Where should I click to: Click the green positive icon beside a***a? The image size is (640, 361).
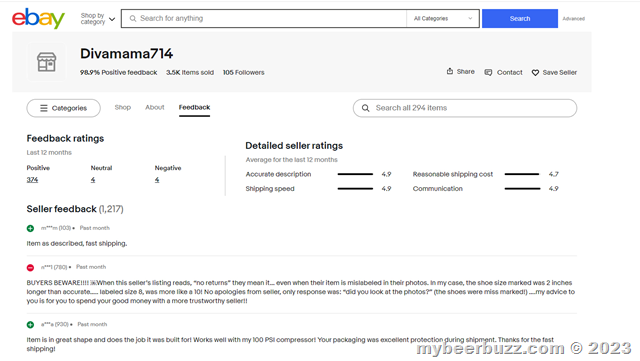(30, 325)
